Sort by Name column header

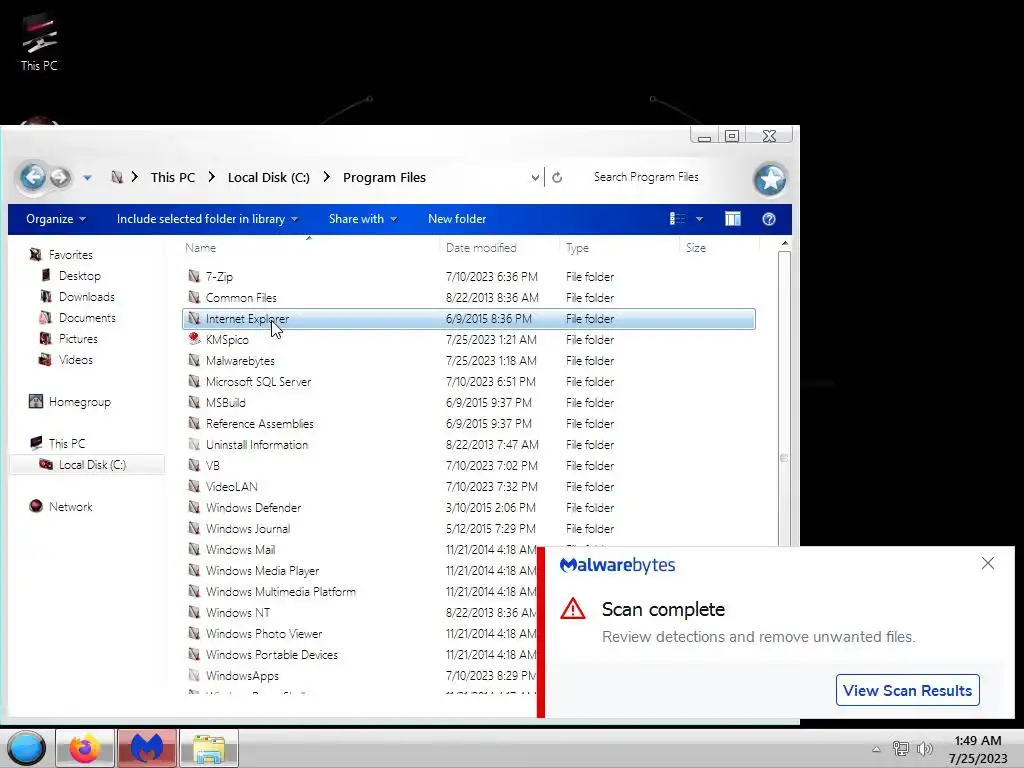point(200,248)
